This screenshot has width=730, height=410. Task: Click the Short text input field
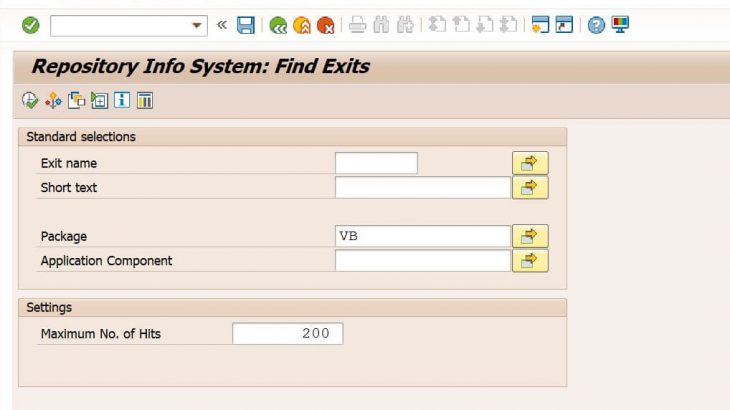click(423, 188)
